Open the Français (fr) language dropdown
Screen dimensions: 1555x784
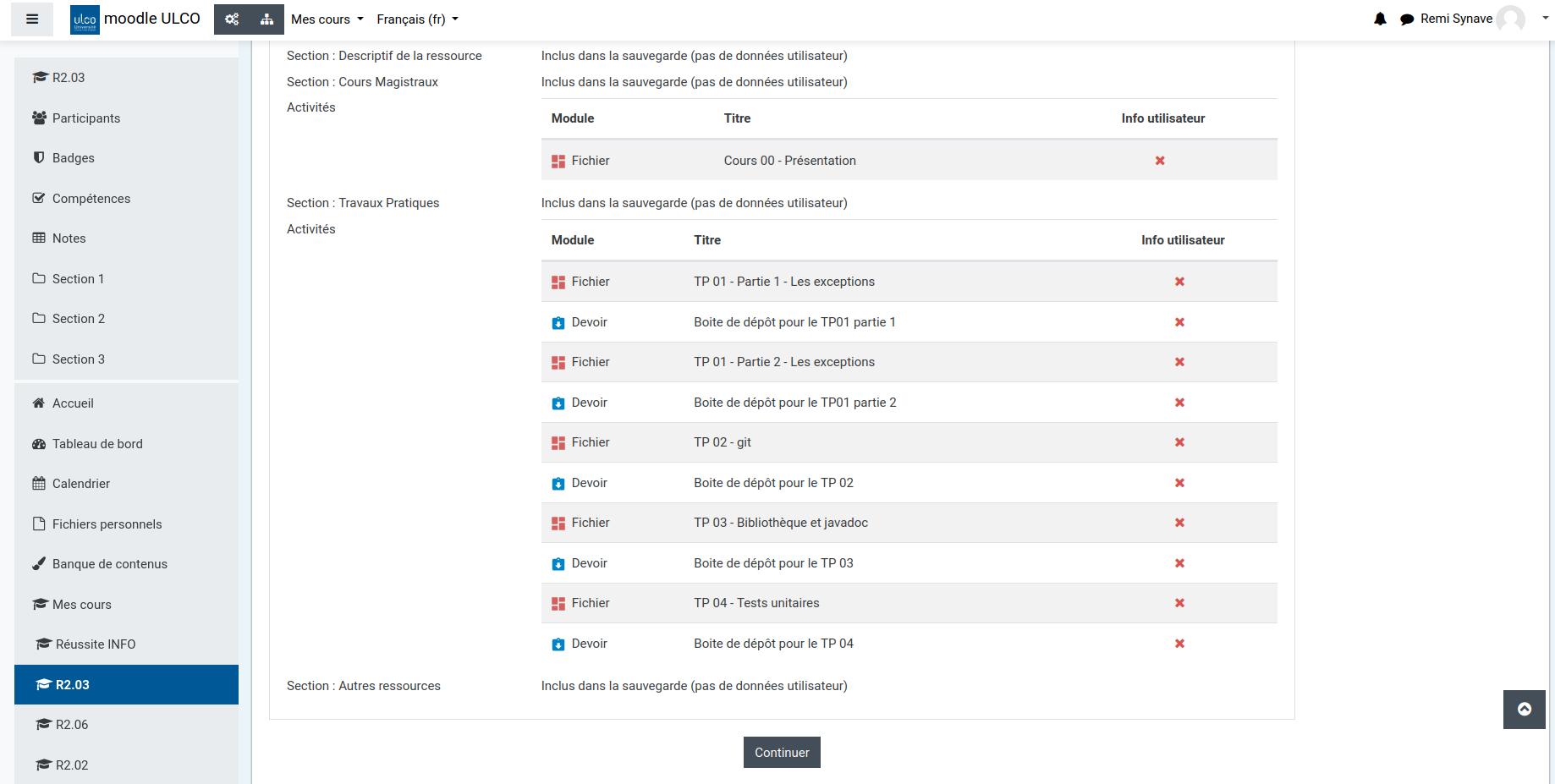pyautogui.click(x=417, y=19)
